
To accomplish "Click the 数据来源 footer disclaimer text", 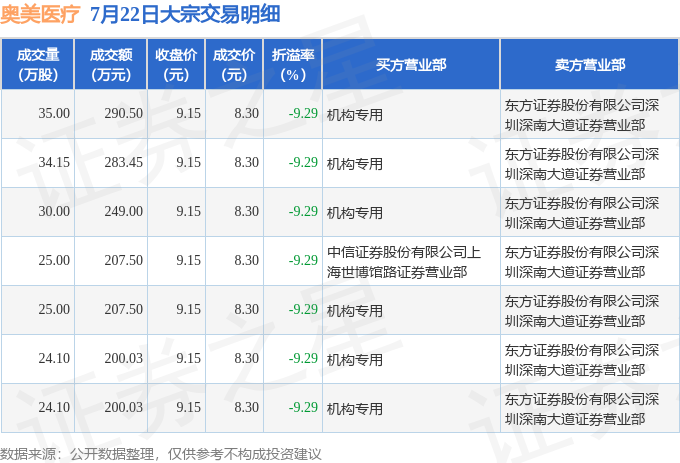I will pyautogui.click(x=161, y=454).
